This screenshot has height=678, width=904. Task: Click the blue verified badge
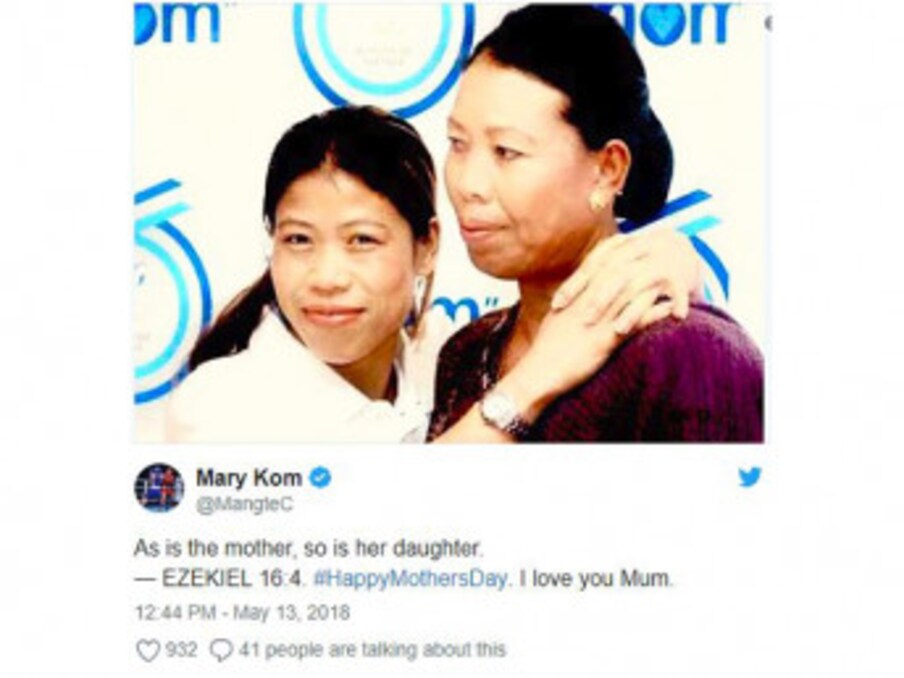[321, 478]
